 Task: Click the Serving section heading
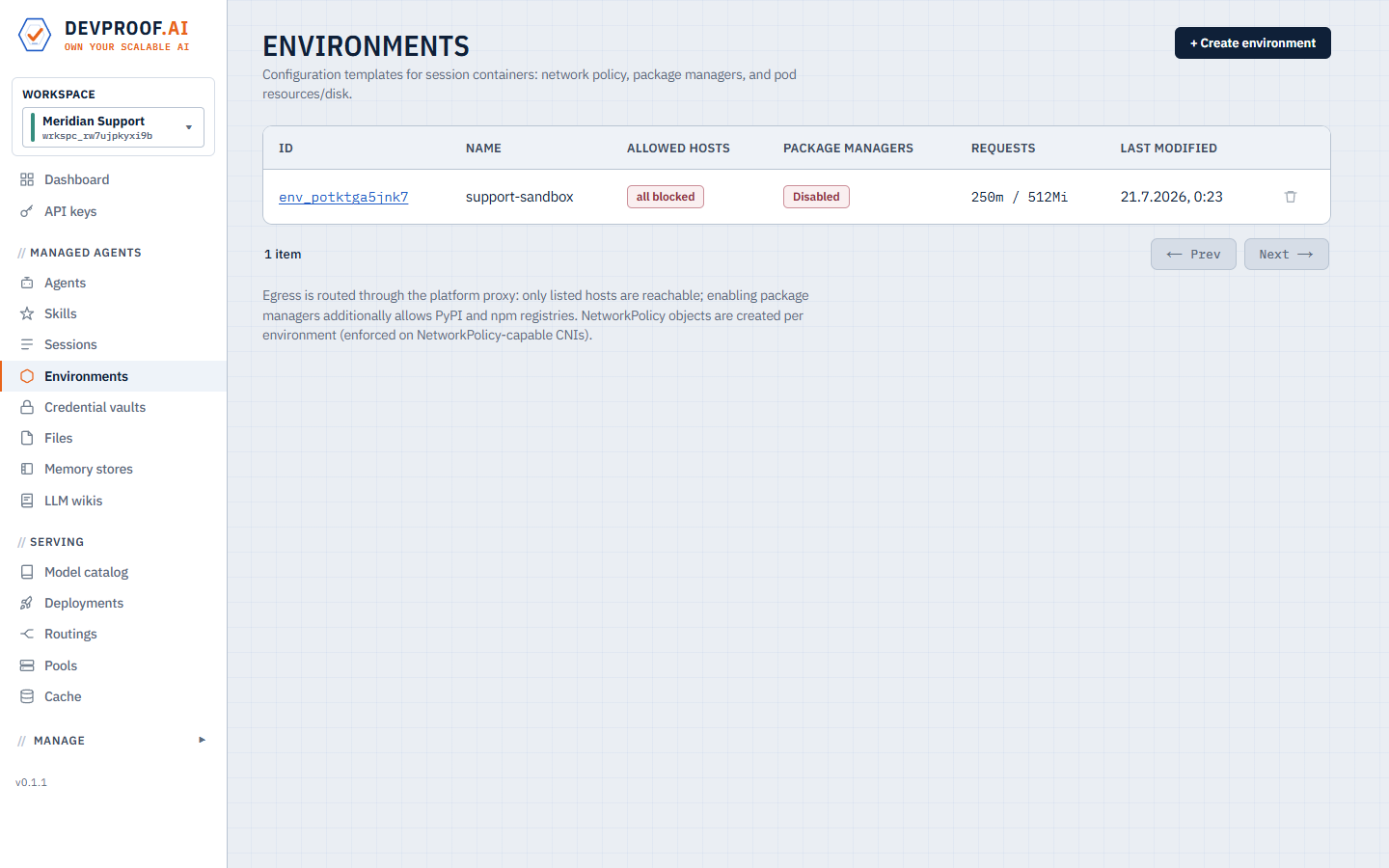(57, 542)
